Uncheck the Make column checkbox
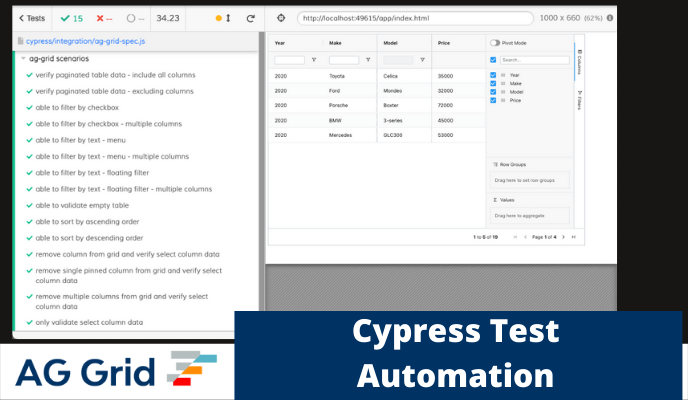688x400 pixels. 493,83
